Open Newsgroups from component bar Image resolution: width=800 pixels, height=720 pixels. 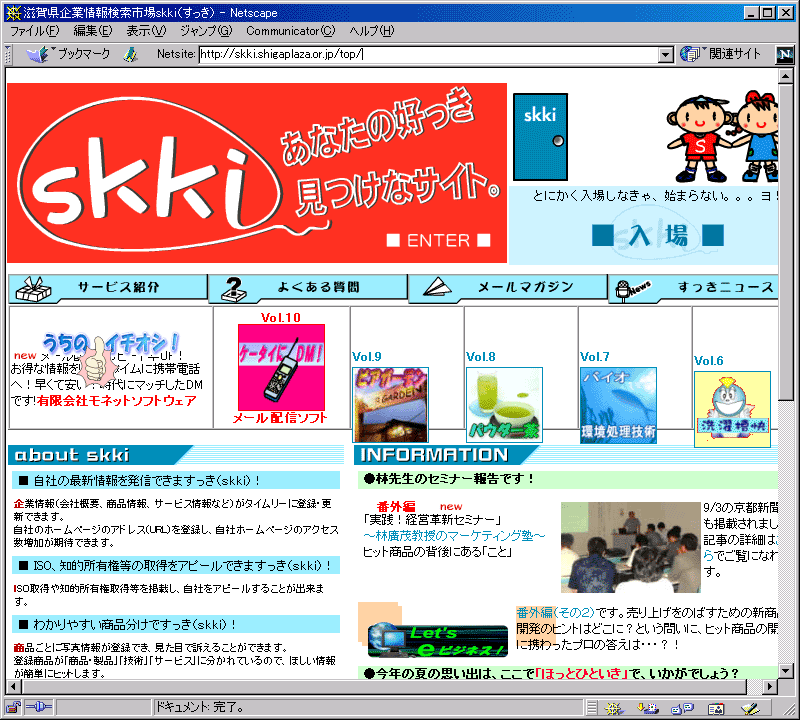(x=682, y=708)
